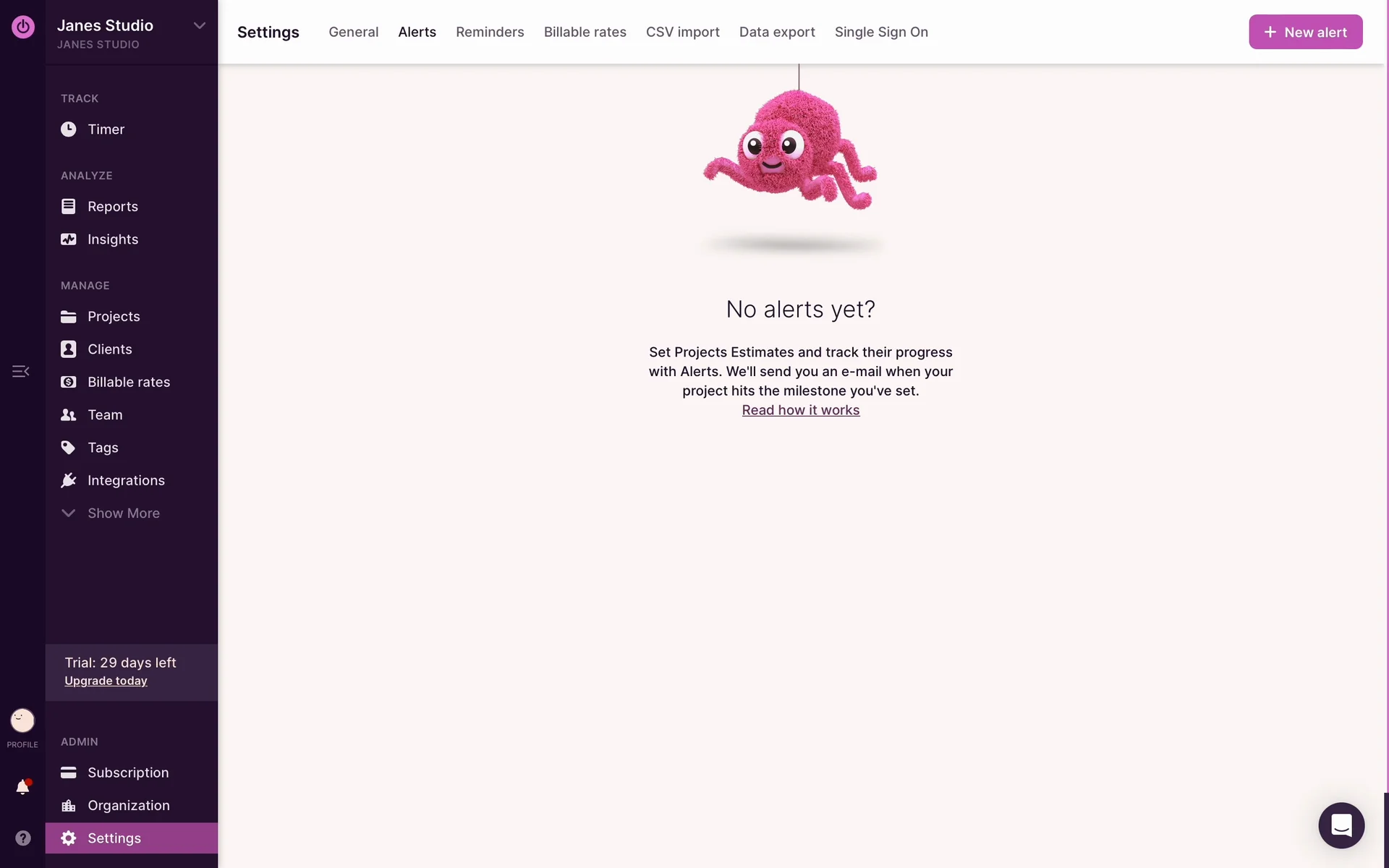Image resolution: width=1389 pixels, height=868 pixels.
Task: Open the Data export tab
Action: 777,32
